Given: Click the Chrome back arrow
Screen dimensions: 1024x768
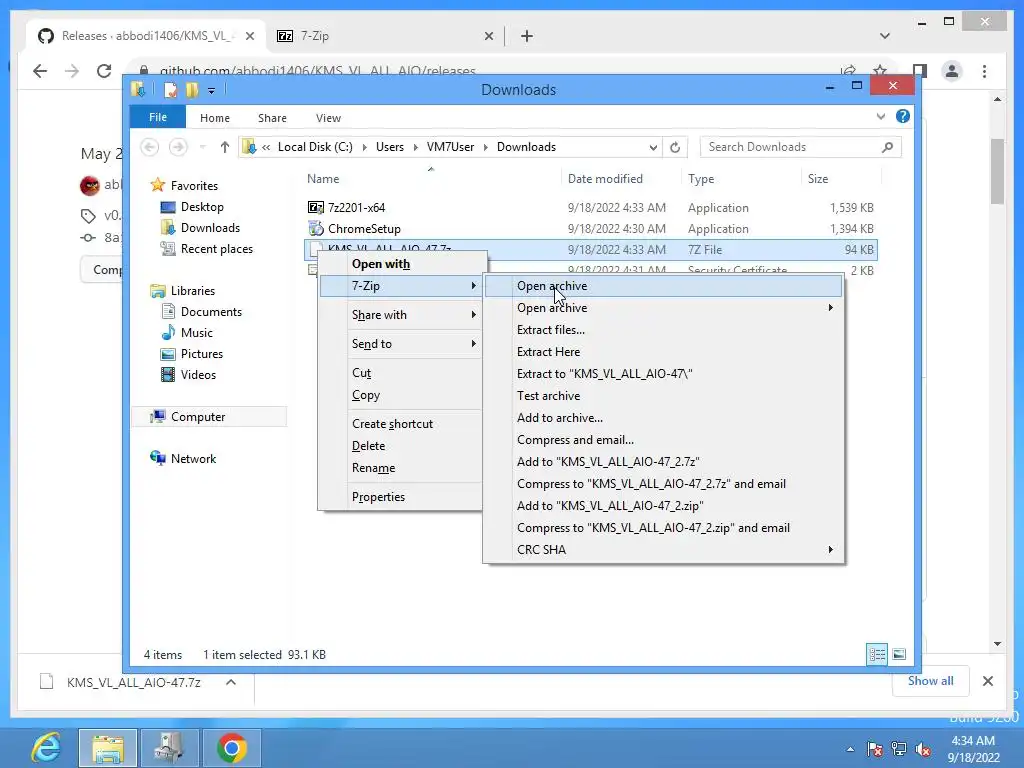Looking at the screenshot, I should point(40,71).
